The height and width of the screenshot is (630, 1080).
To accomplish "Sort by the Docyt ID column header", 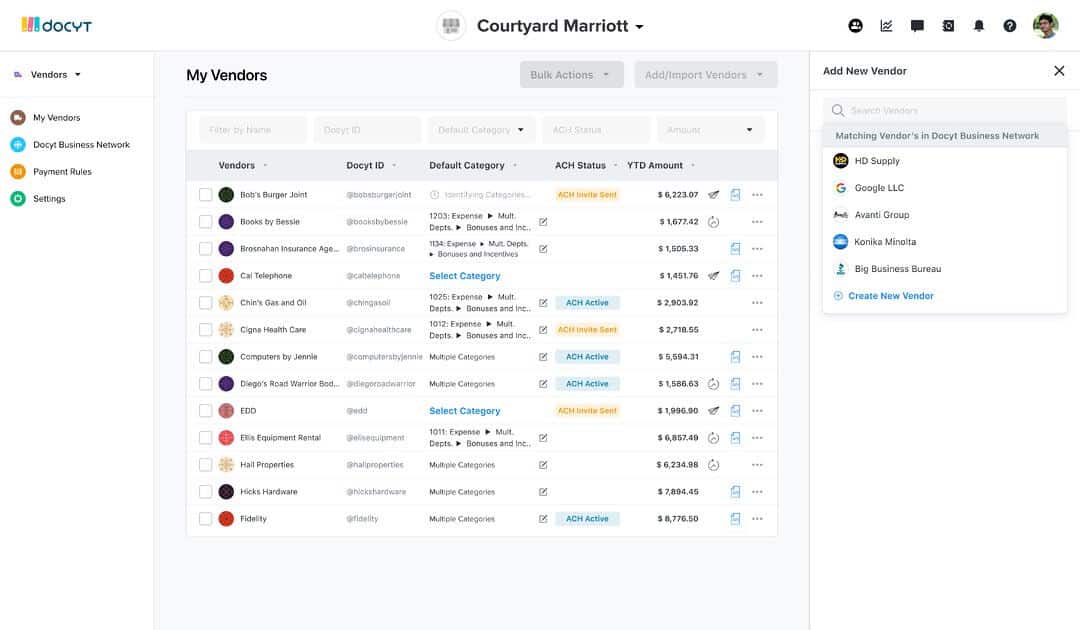I will (365, 165).
